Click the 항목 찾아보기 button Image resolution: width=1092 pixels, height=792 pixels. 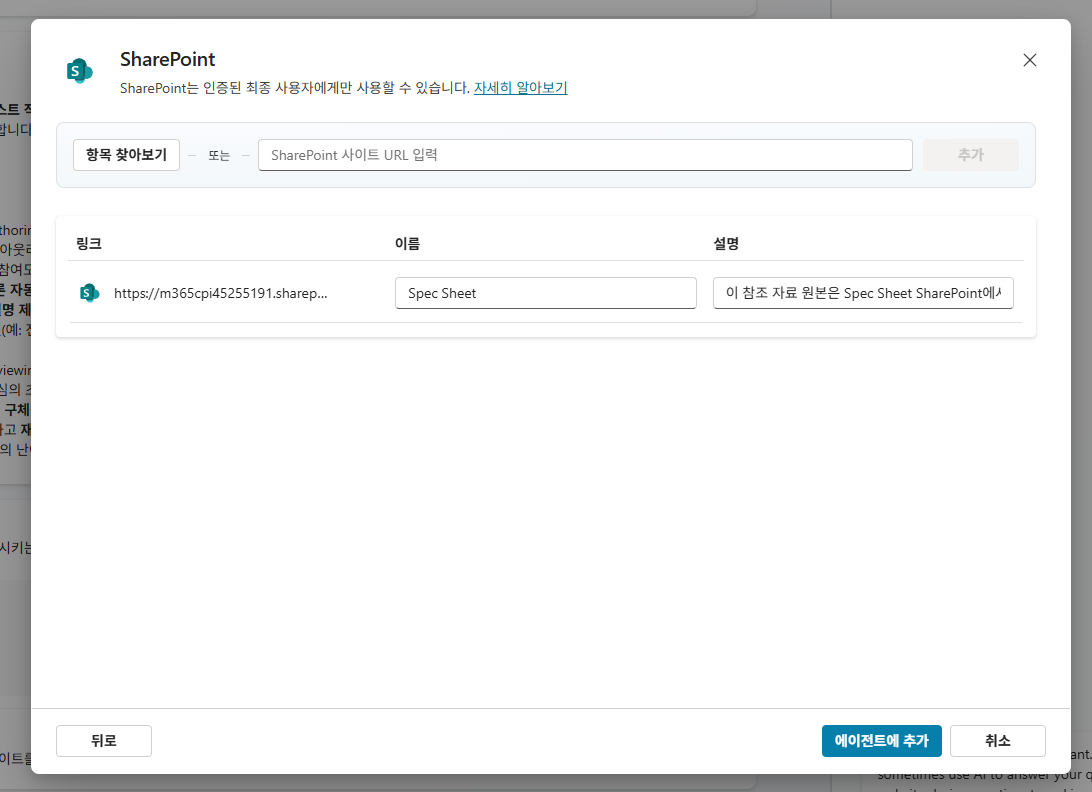click(126, 155)
